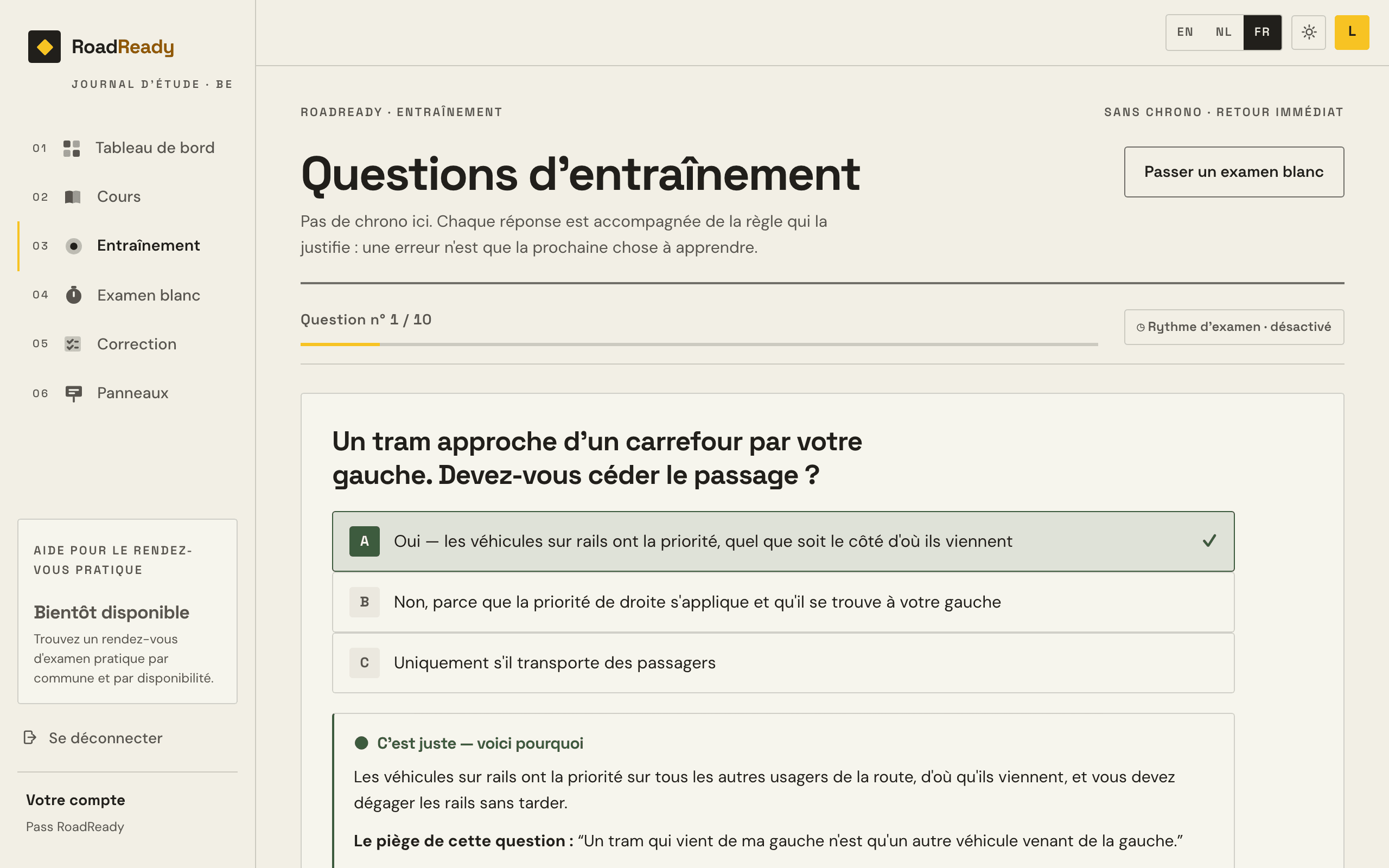The width and height of the screenshot is (1389, 868).
Task: Click the Correction checklist icon
Action: (73, 344)
